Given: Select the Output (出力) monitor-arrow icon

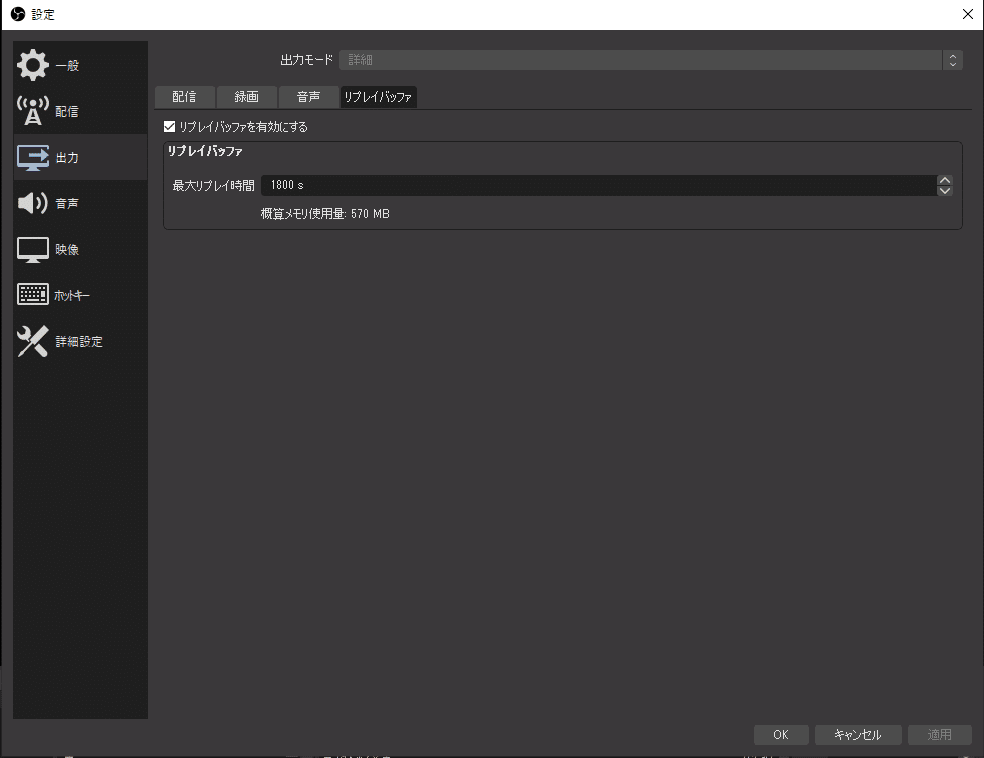Looking at the screenshot, I should (33, 157).
